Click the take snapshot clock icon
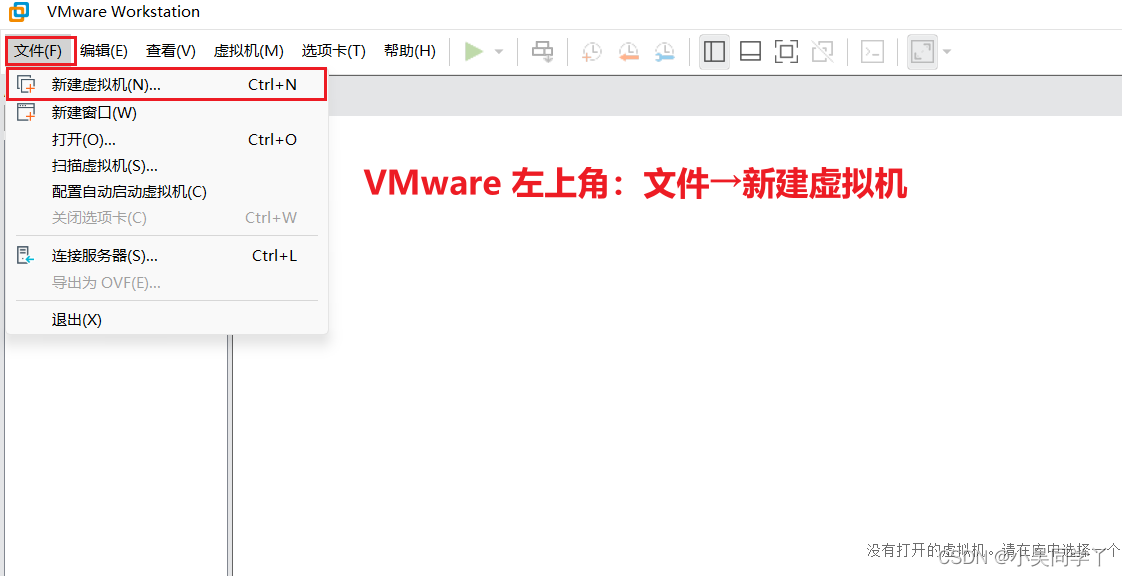1122x576 pixels. coord(592,52)
